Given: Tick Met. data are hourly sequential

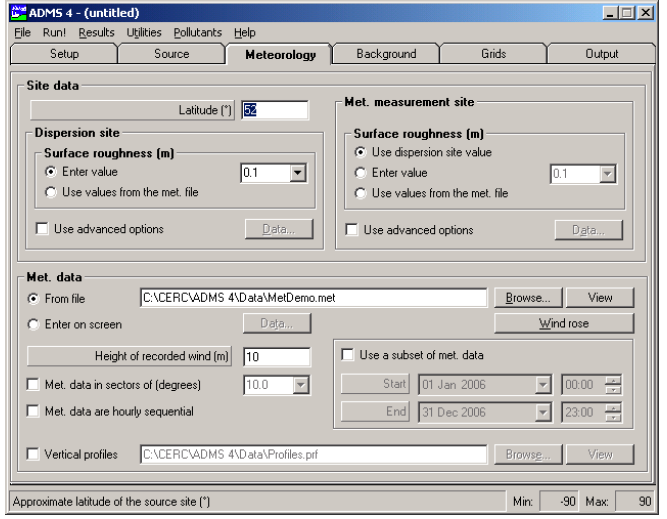Looking at the screenshot, I should pos(33,411).
